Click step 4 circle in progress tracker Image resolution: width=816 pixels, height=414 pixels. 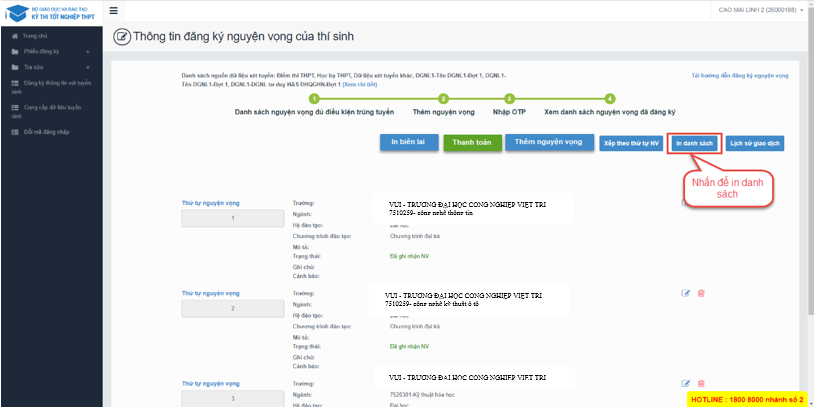(610, 98)
